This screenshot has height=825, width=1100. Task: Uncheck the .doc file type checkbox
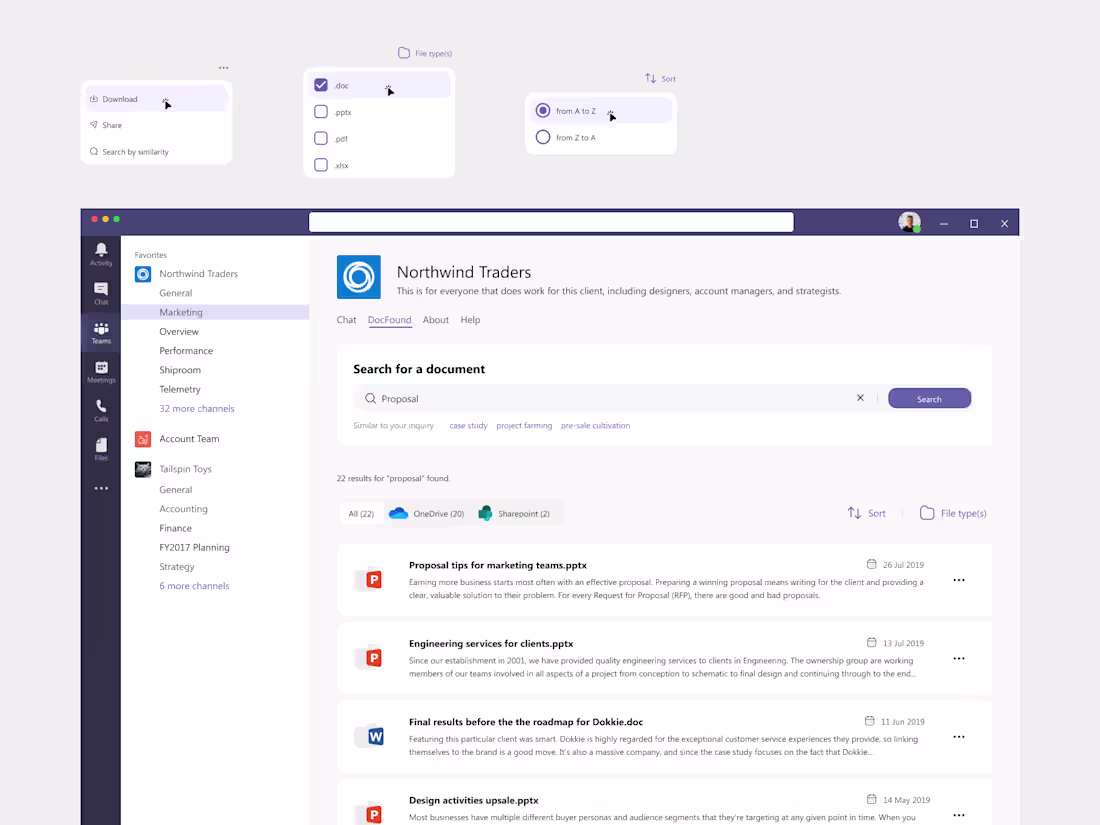[321, 85]
